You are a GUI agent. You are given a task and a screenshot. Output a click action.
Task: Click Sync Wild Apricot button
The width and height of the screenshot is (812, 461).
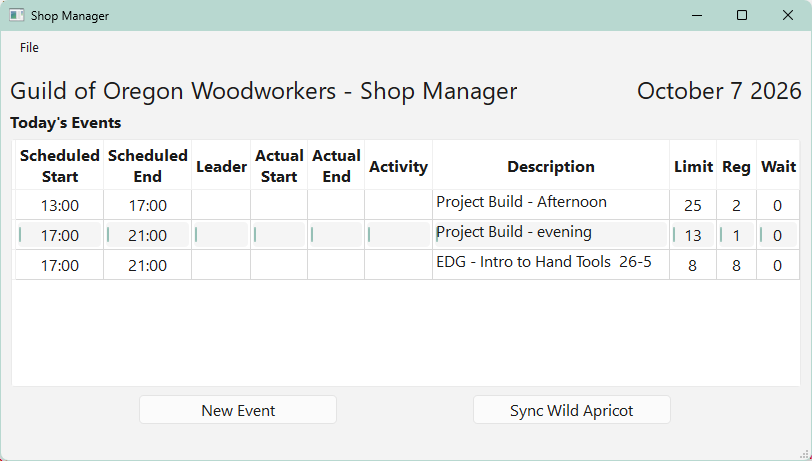[x=571, y=410]
